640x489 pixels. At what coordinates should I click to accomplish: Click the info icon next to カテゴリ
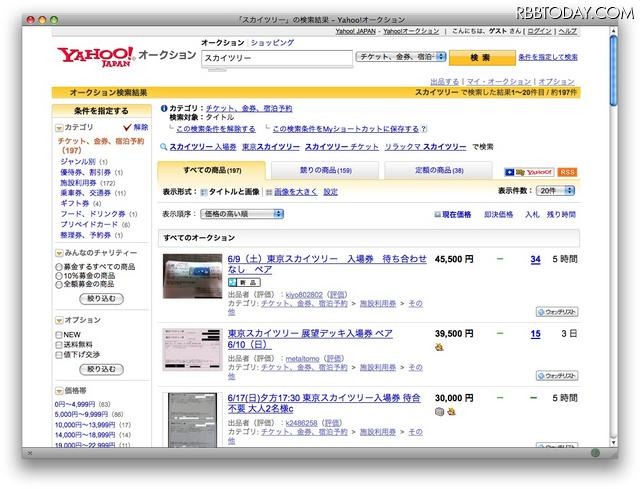coord(164,108)
